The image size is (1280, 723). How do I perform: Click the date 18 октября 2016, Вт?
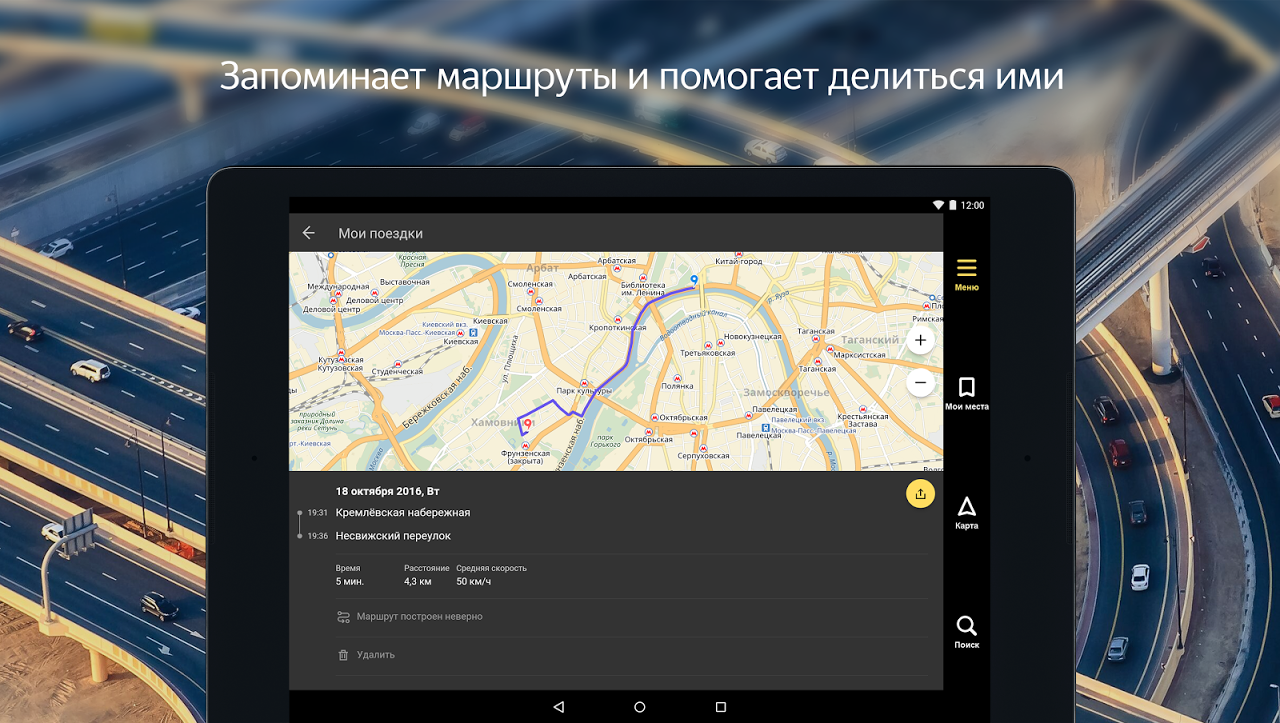387,491
